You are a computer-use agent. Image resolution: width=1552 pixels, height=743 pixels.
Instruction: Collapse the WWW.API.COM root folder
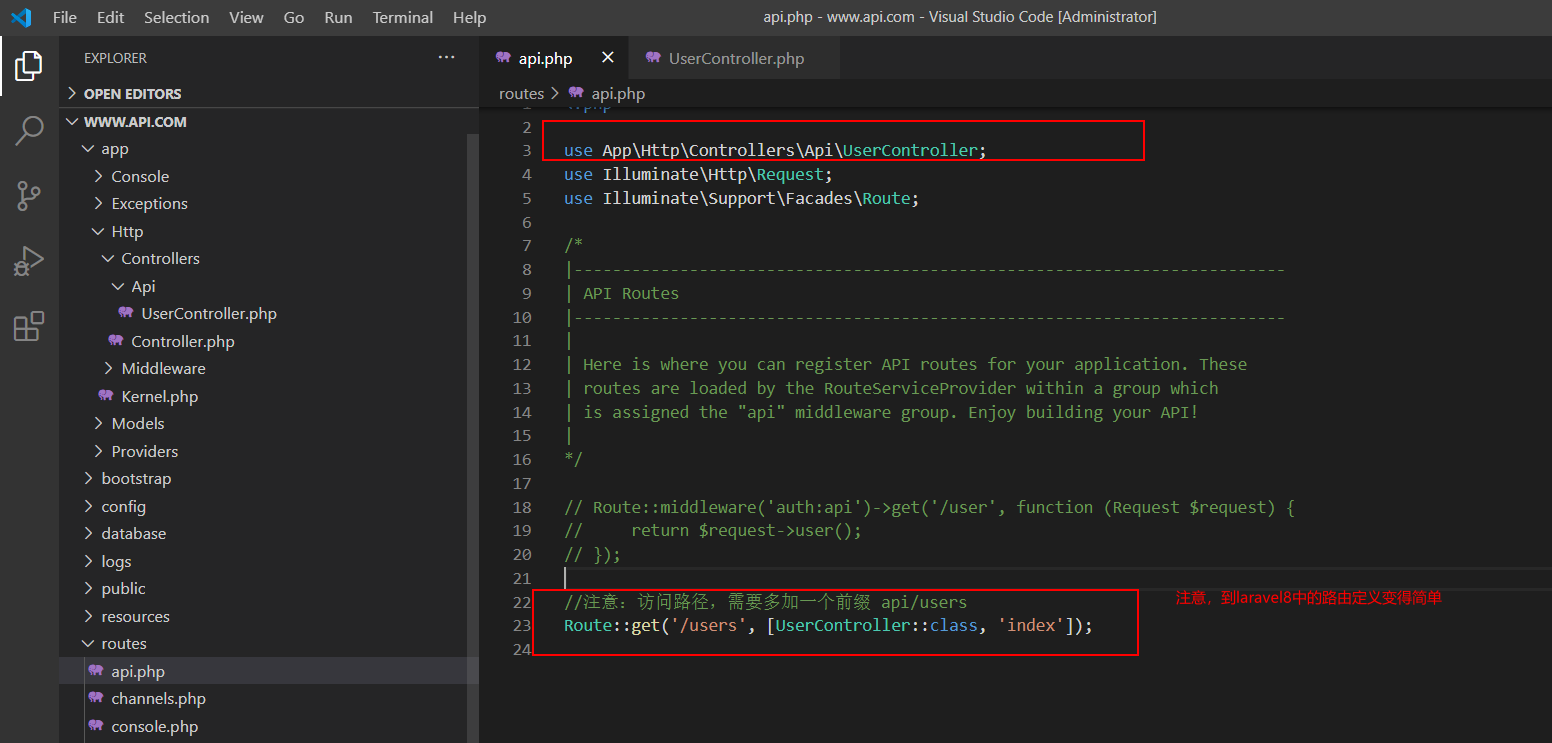pos(72,121)
